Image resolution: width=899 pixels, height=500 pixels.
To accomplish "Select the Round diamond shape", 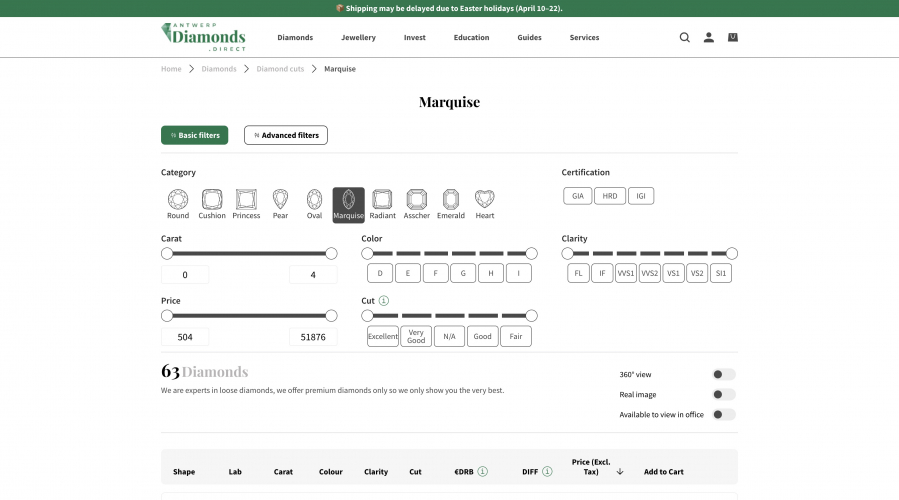I will [x=178, y=203].
